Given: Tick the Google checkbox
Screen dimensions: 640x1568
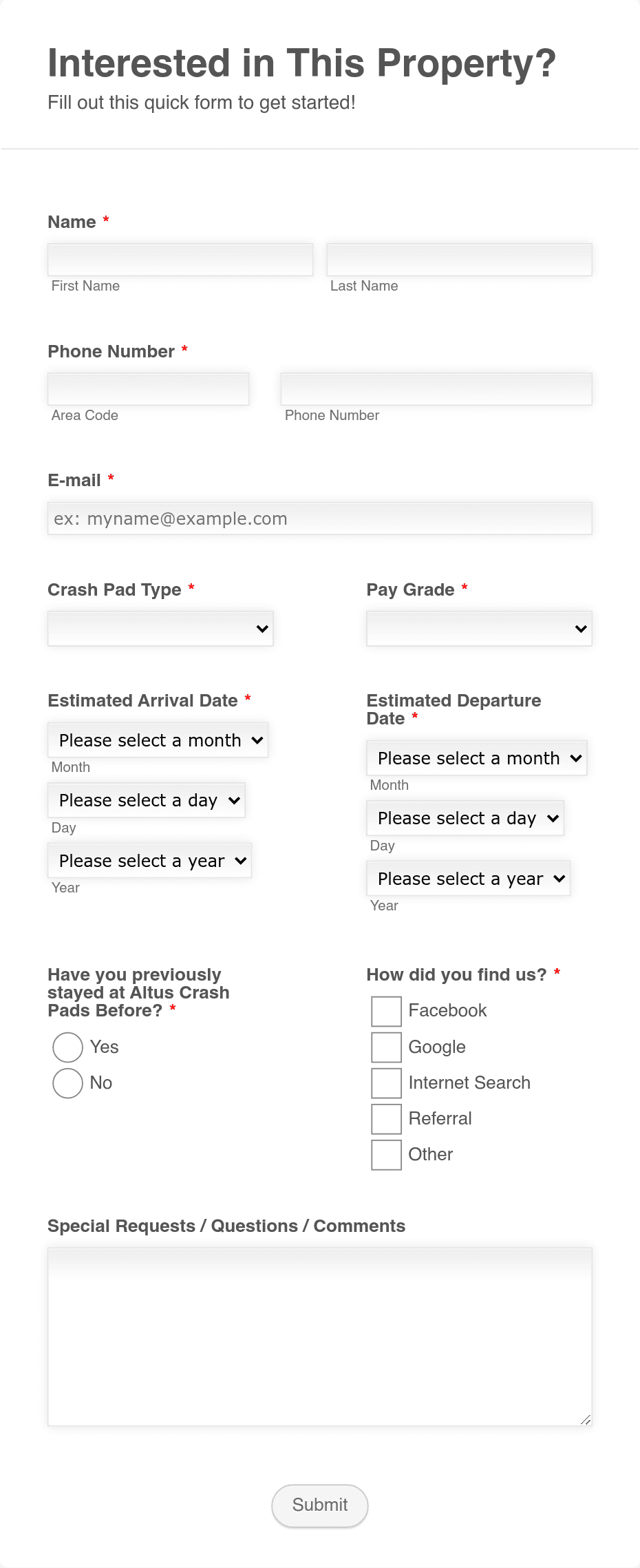Looking at the screenshot, I should pos(386,1047).
